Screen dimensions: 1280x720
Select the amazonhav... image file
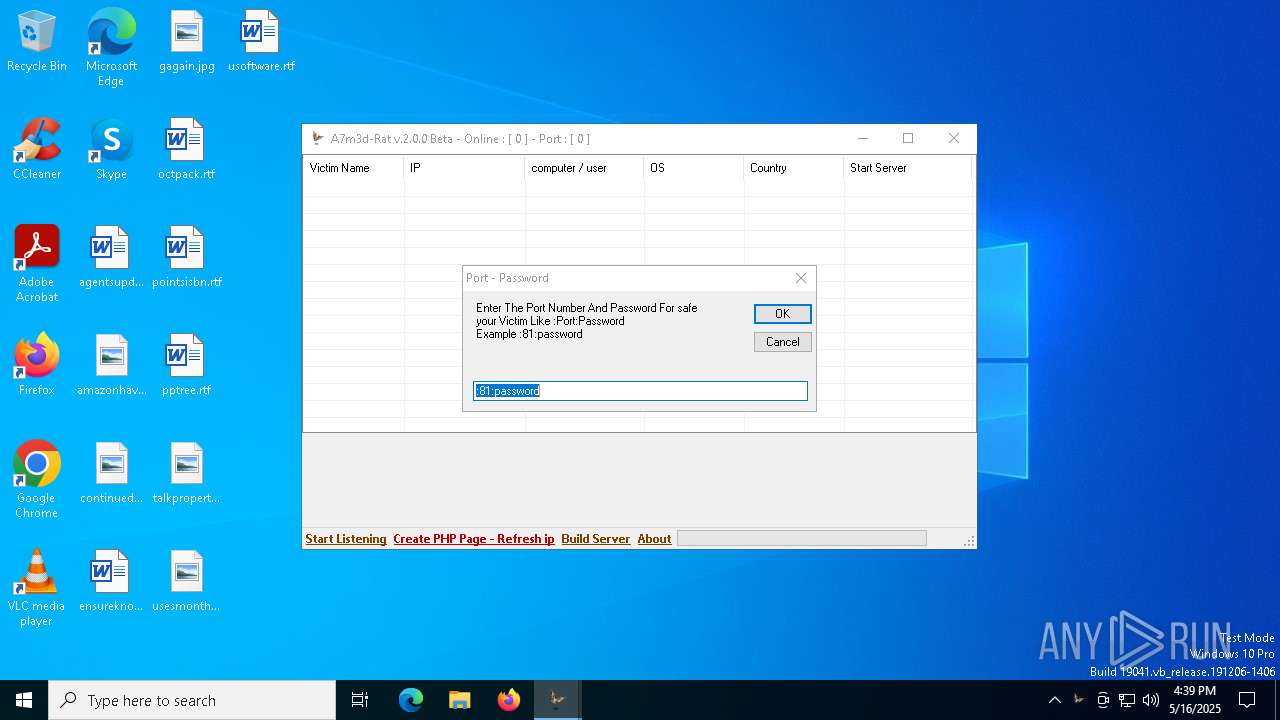point(111,366)
